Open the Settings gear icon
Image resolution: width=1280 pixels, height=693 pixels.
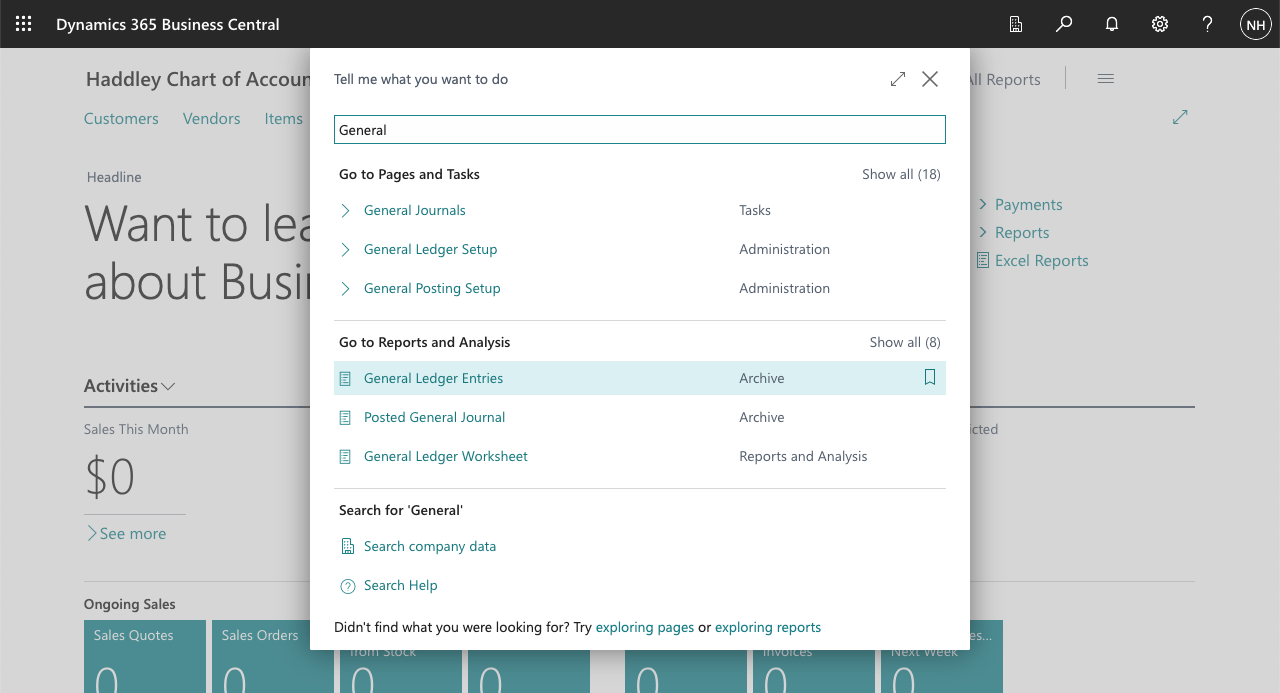pos(1160,24)
